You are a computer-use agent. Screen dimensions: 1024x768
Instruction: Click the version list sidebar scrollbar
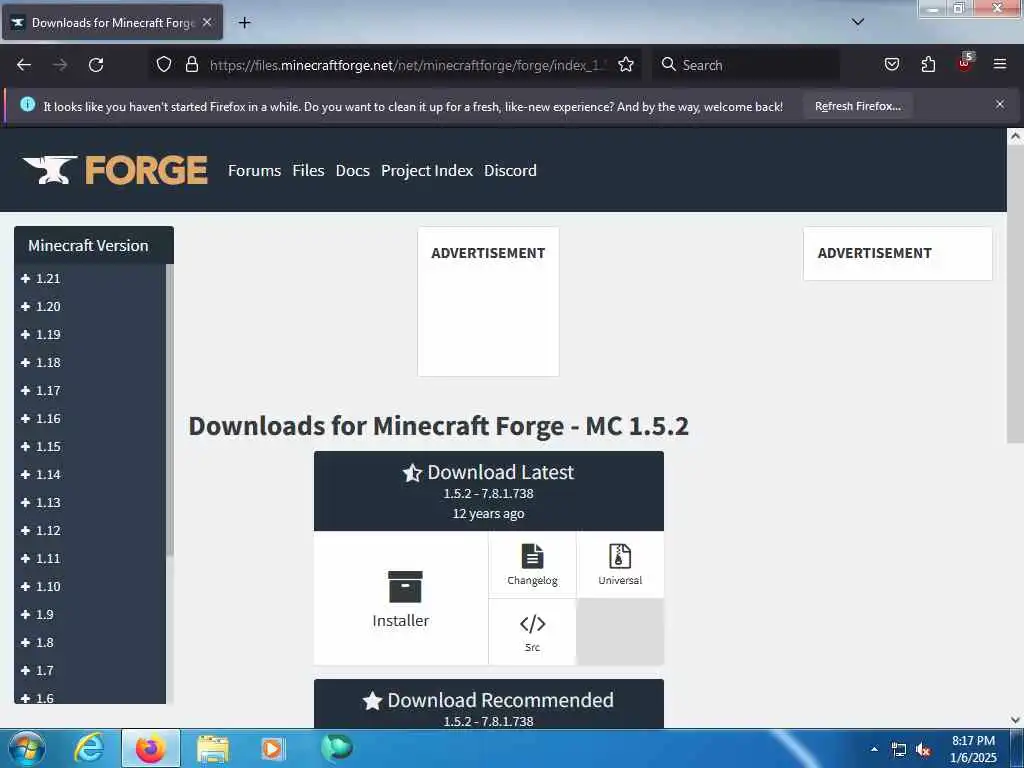pos(170,410)
